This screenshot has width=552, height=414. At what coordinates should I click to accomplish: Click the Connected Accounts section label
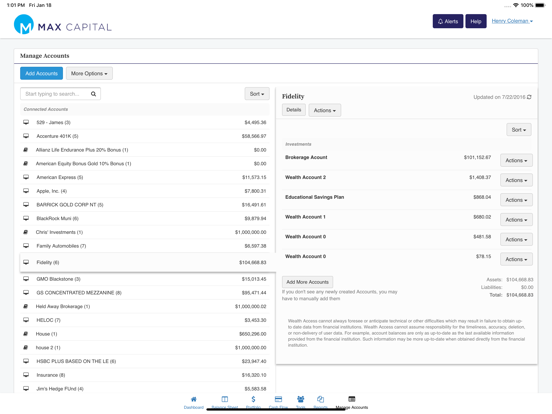click(46, 109)
